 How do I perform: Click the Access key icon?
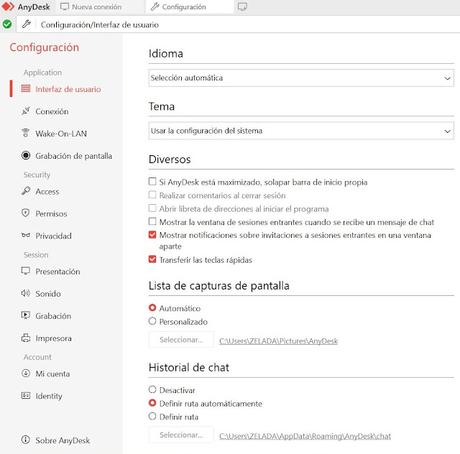coord(26,191)
